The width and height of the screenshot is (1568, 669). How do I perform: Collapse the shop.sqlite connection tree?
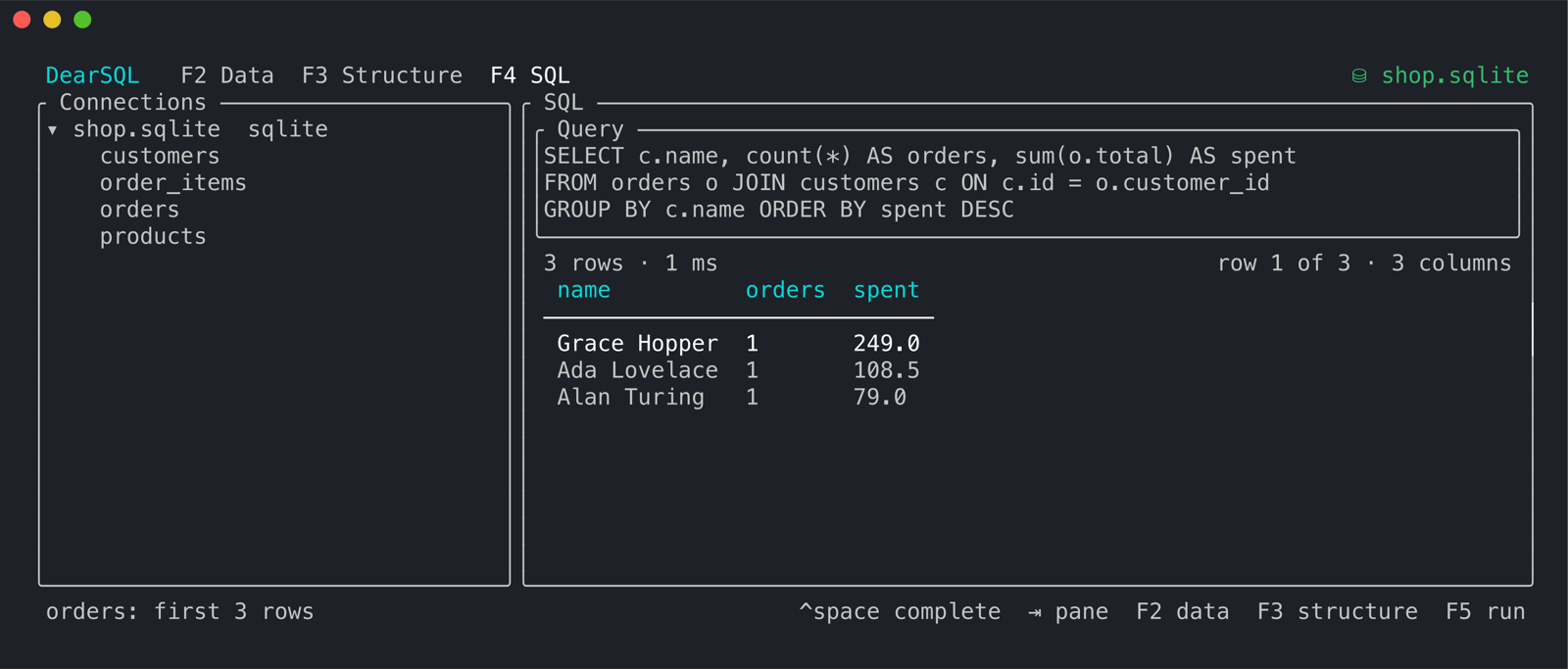pyautogui.click(x=53, y=129)
